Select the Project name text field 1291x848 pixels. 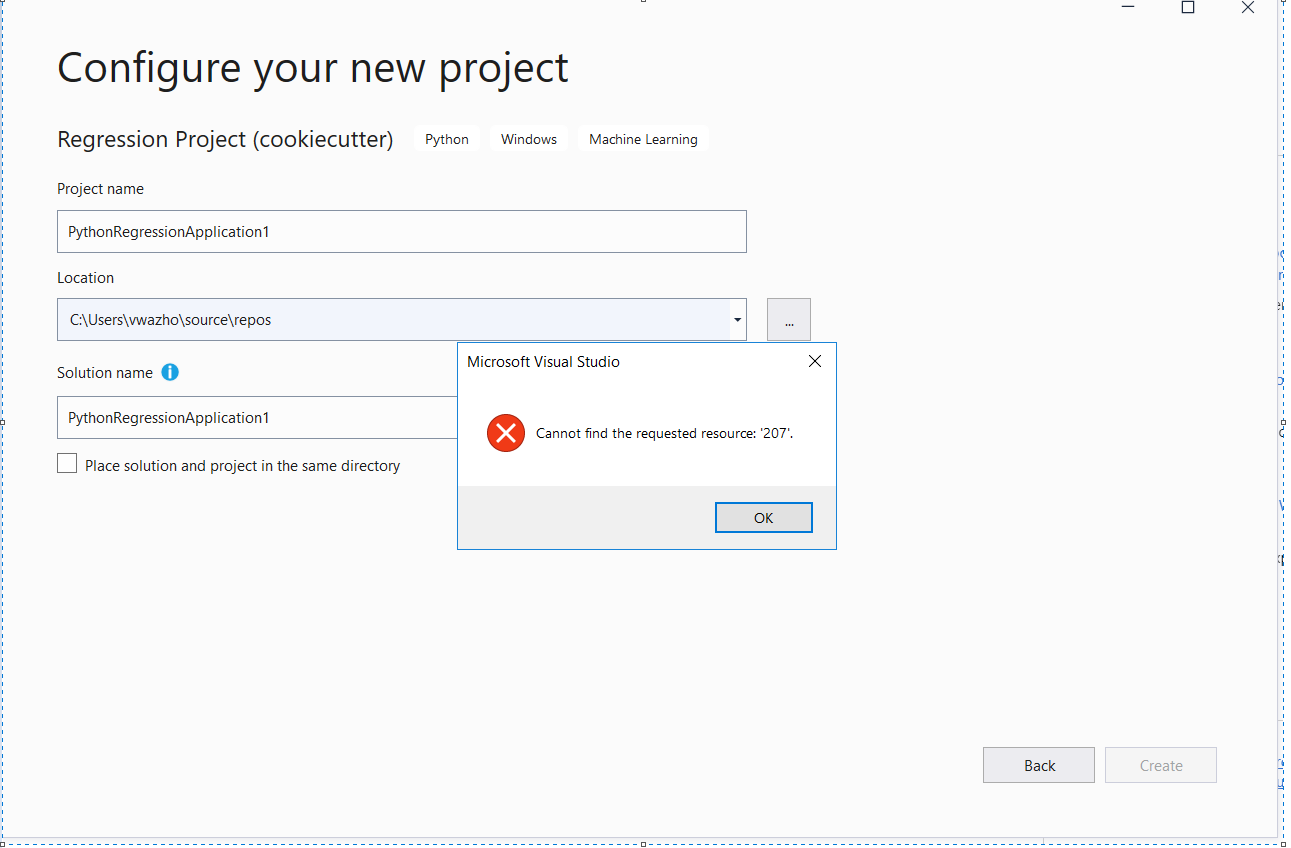tap(400, 231)
